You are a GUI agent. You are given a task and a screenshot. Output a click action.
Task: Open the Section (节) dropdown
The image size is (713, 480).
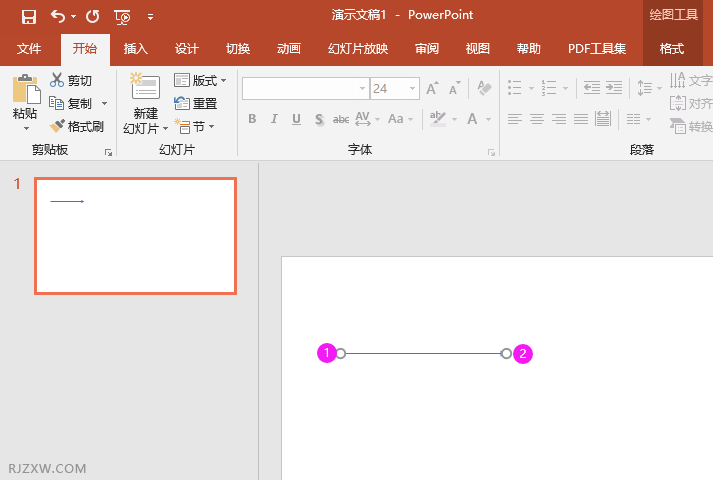tap(195, 126)
